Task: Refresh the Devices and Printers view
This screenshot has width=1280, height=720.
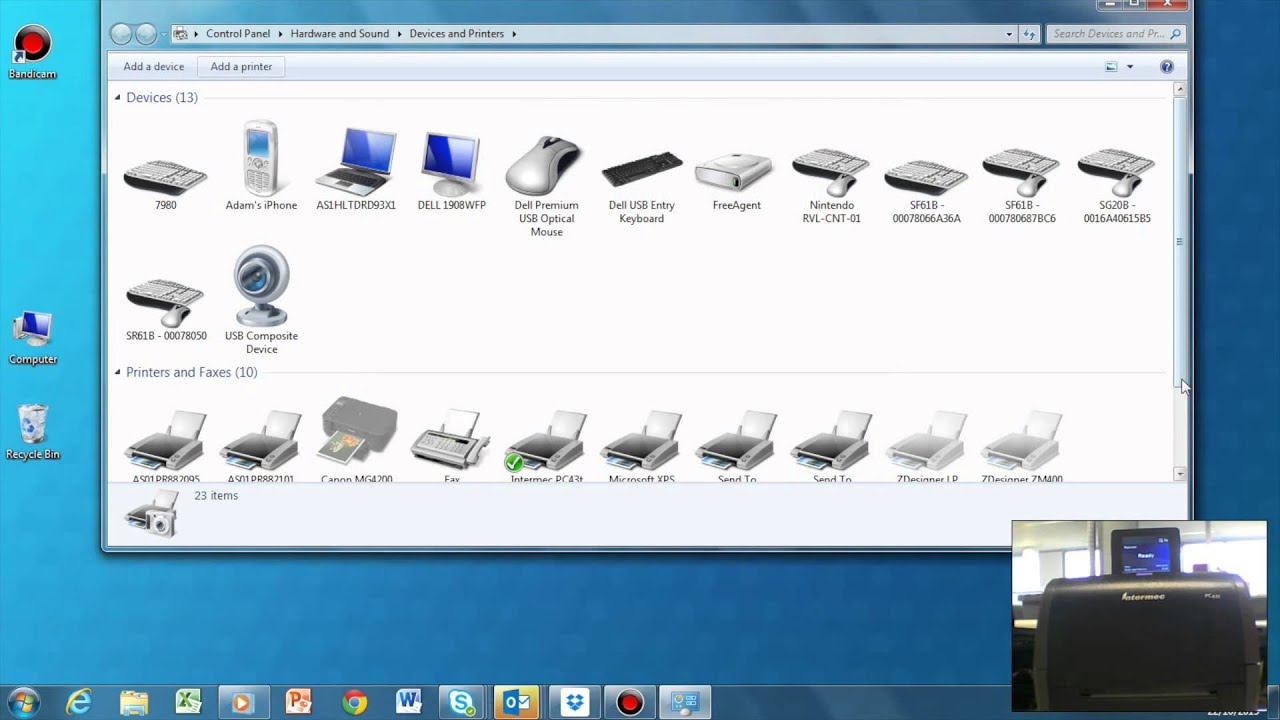Action: tap(1029, 34)
